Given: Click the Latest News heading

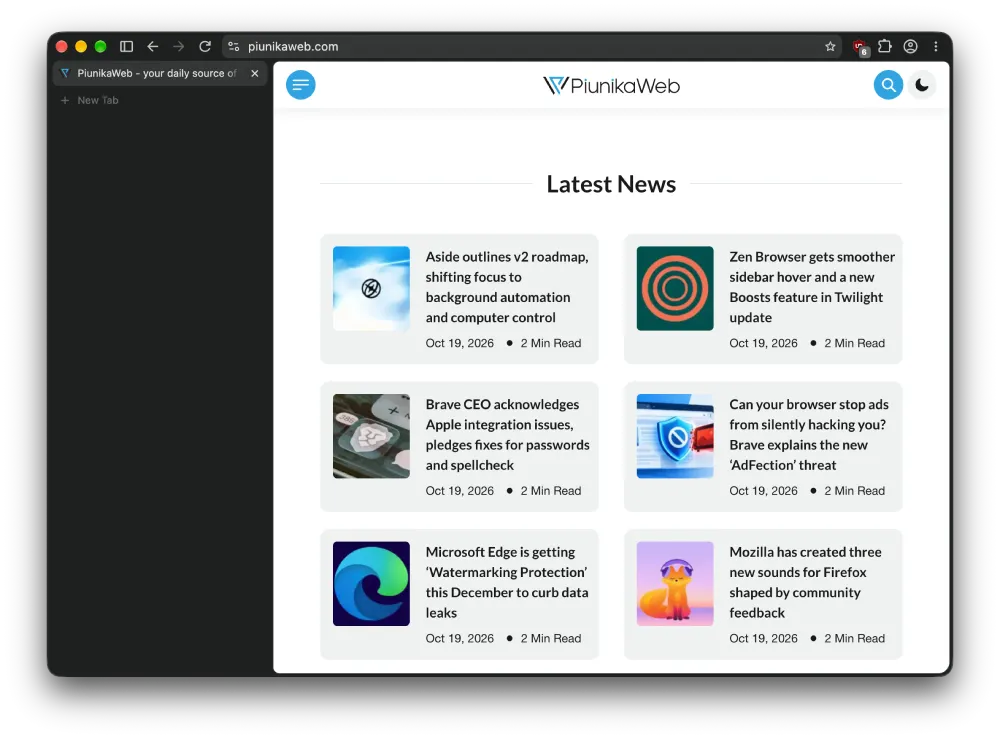Looking at the screenshot, I should coord(611,184).
